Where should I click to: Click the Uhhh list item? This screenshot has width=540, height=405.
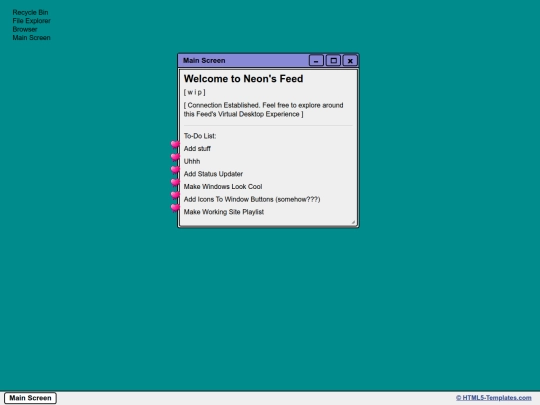(192, 162)
